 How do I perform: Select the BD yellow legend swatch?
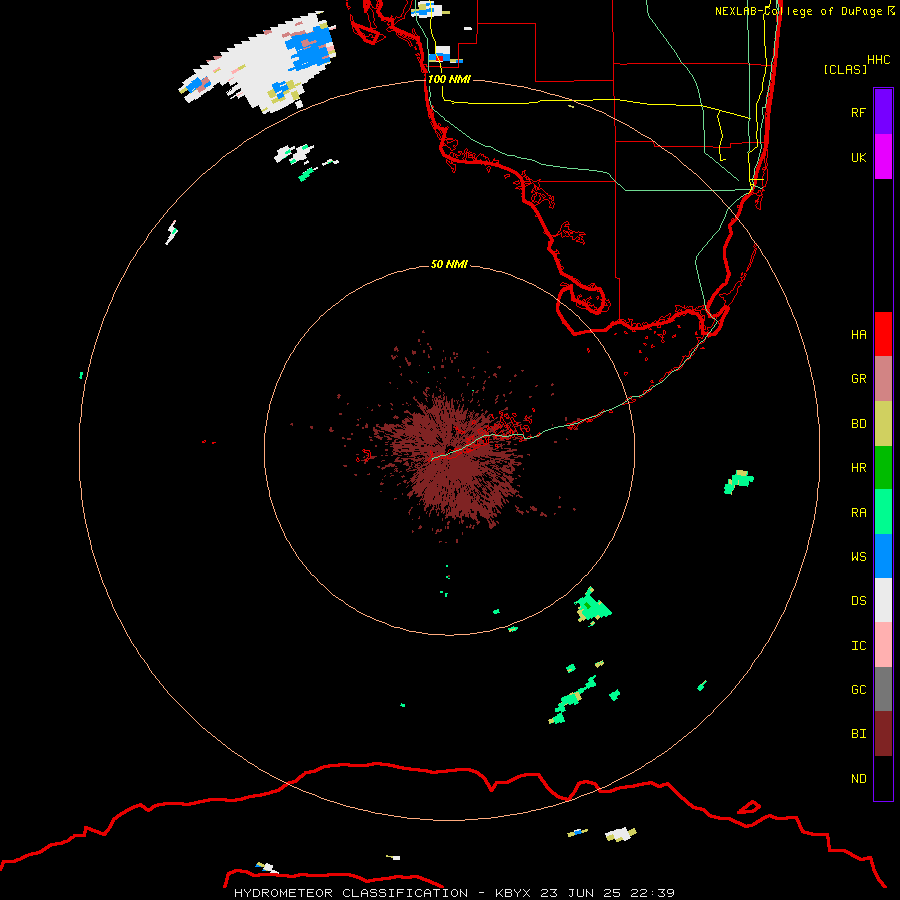(883, 424)
